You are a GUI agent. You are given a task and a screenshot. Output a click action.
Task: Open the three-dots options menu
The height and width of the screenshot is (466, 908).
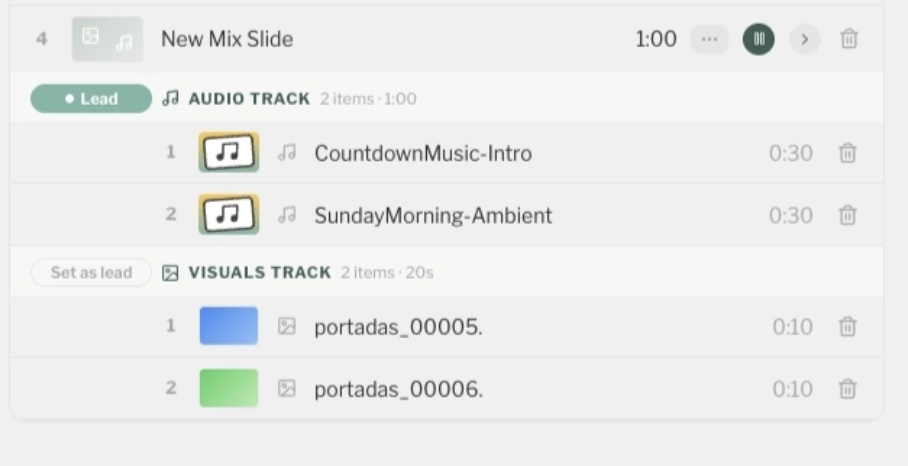click(709, 39)
